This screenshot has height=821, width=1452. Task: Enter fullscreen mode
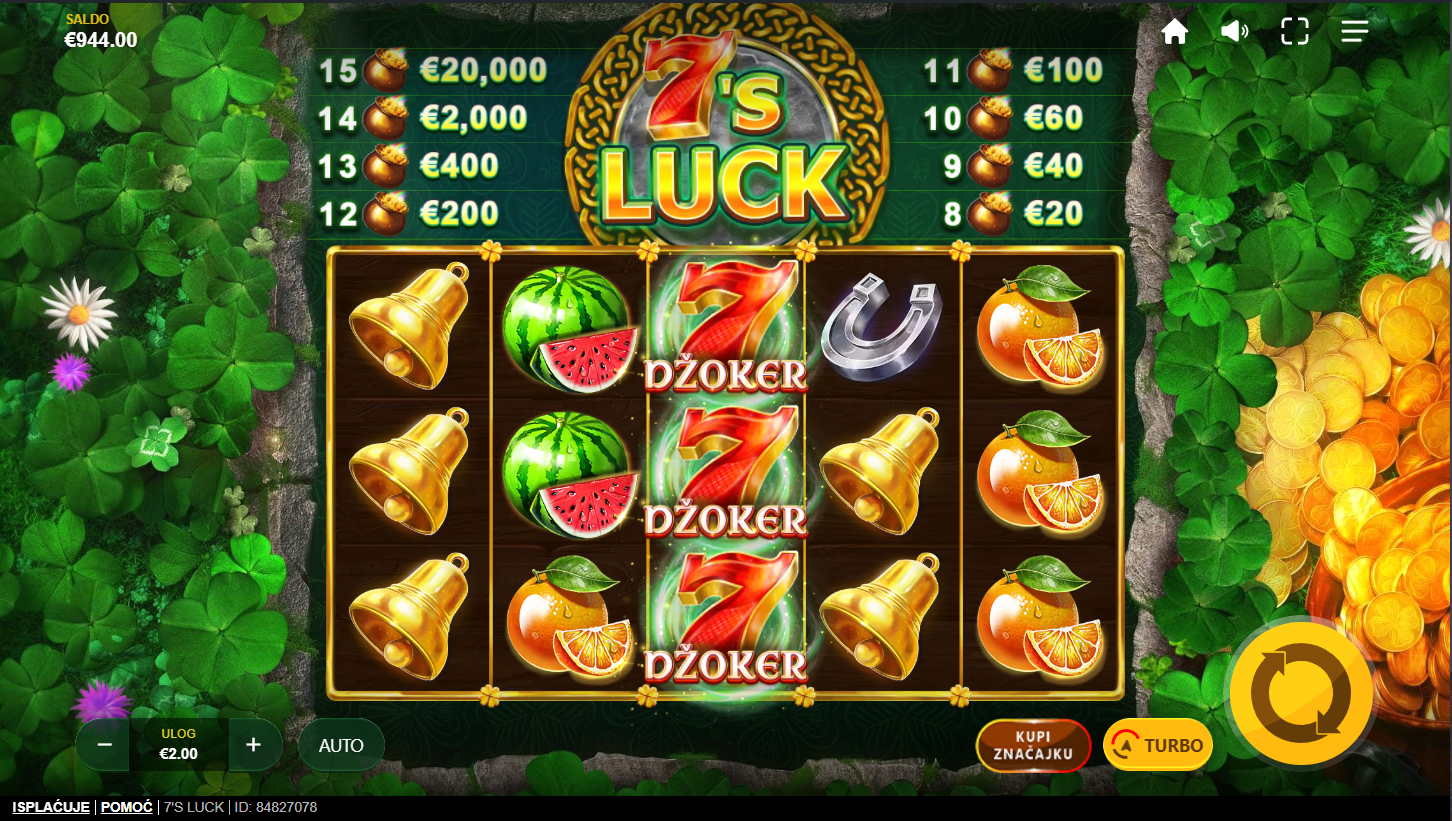tap(1295, 31)
